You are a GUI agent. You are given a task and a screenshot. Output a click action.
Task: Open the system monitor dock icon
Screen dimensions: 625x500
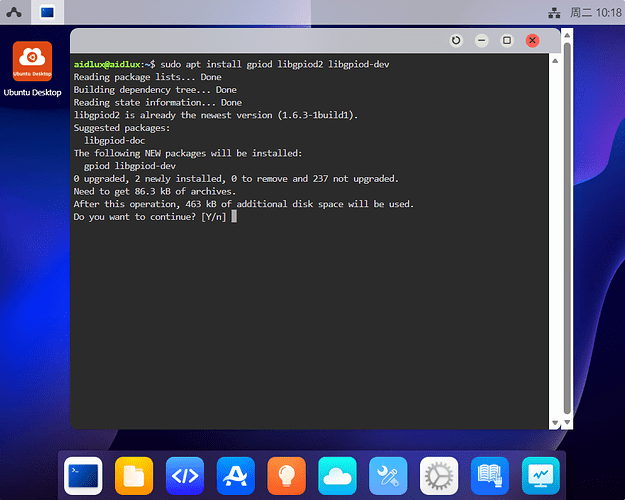[x=541, y=475]
